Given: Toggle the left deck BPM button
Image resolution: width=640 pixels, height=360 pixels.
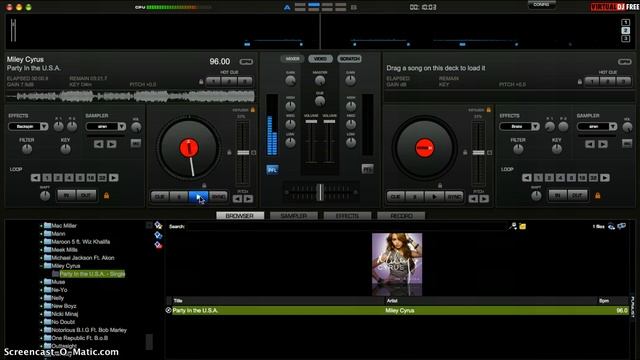Looking at the screenshot, I should (246, 62).
